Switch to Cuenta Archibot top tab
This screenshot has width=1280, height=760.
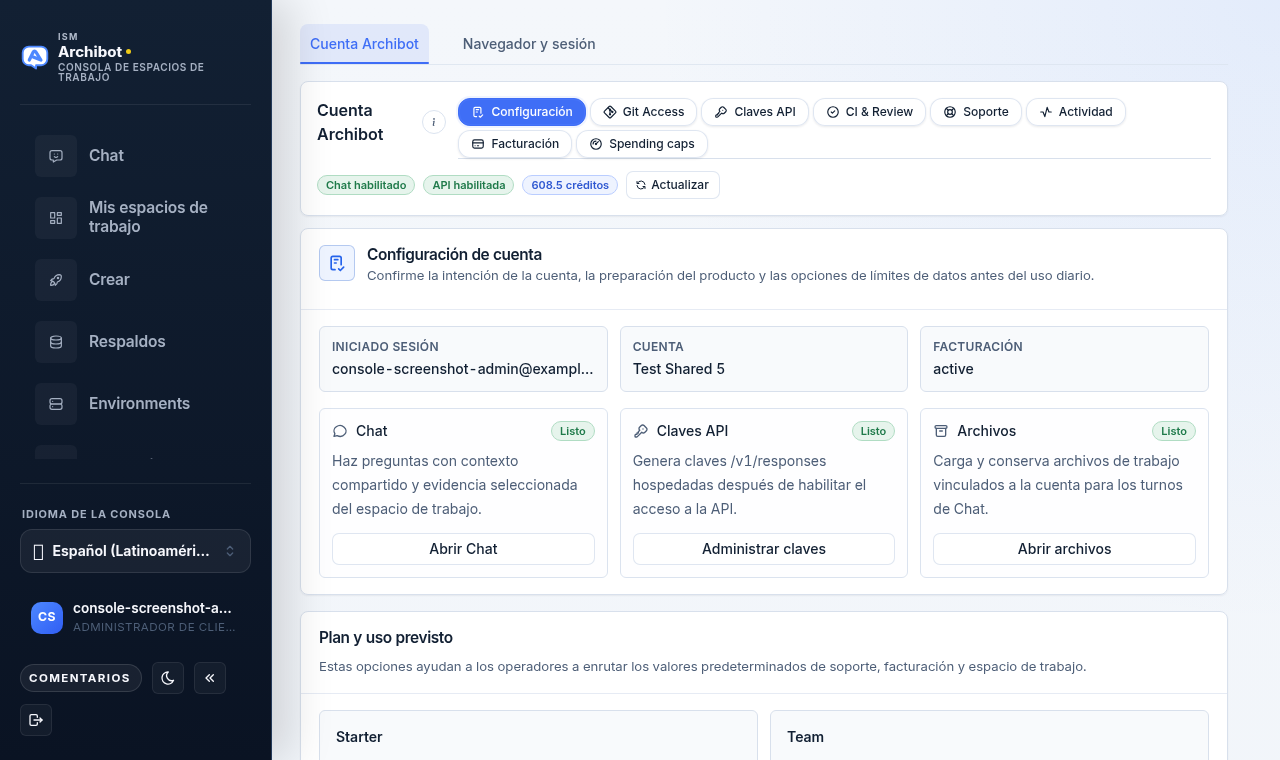(364, 44)
